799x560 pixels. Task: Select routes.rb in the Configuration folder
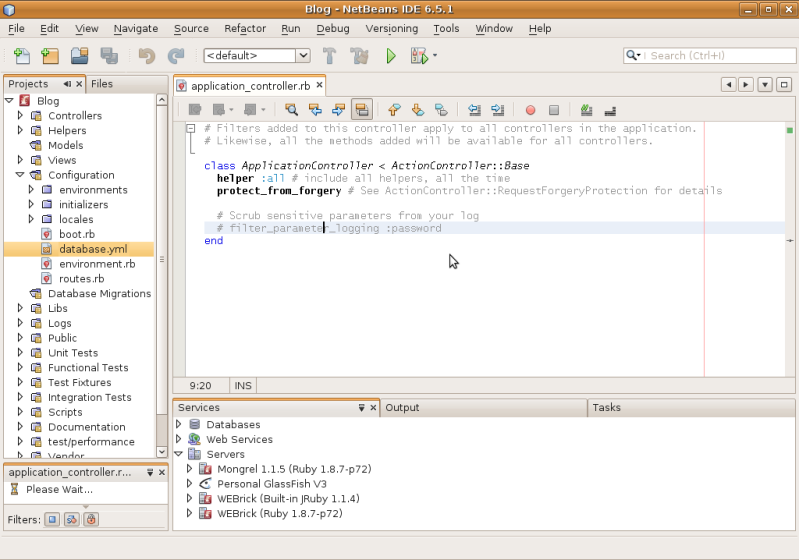pyautogui.click(x=81, y=279)
